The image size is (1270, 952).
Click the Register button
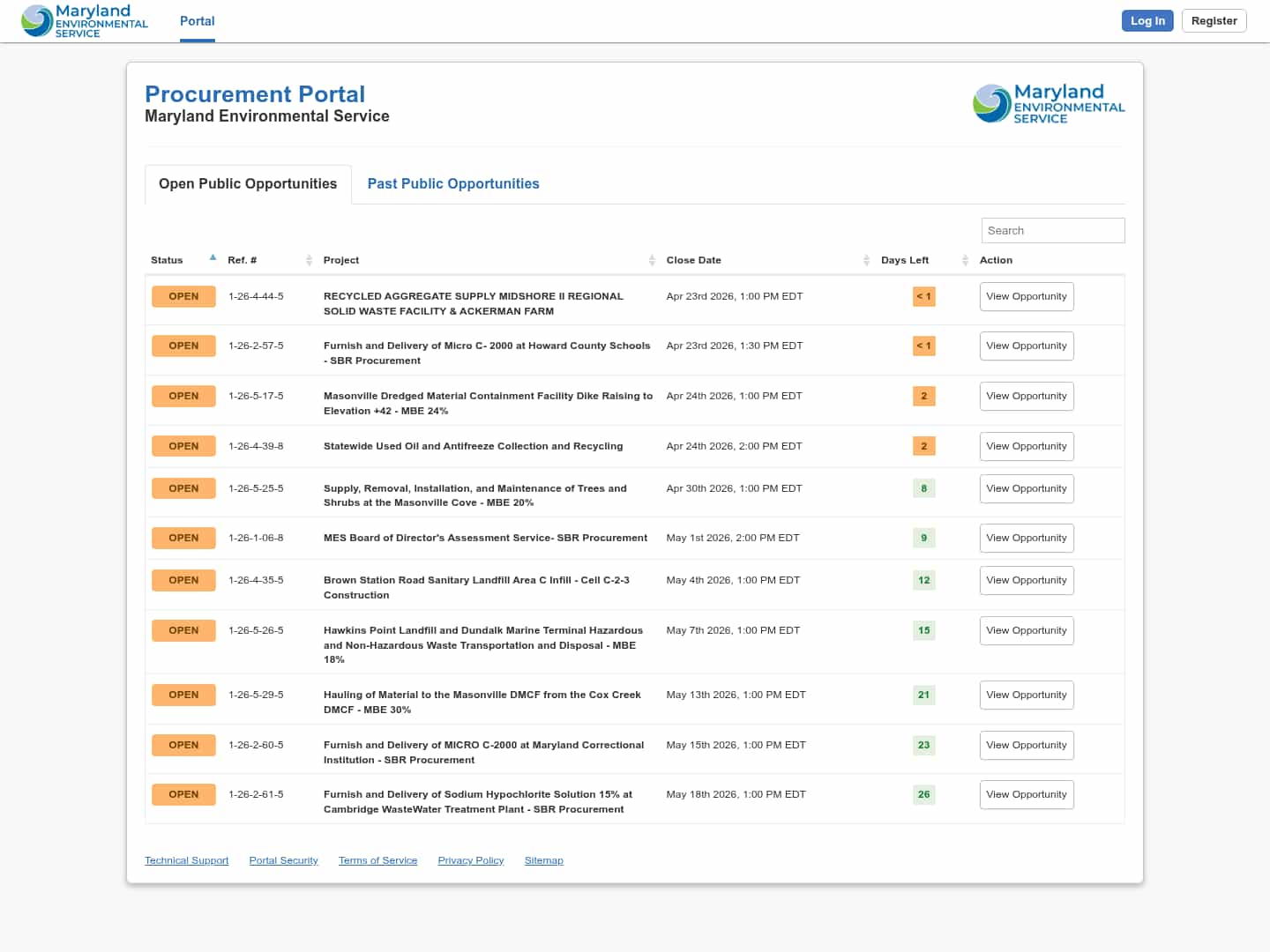1214,21
